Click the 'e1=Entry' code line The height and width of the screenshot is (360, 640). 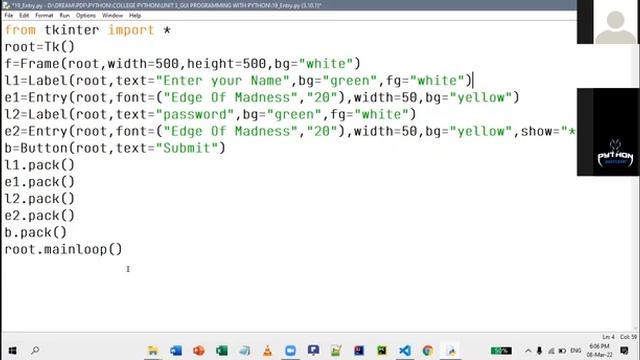tap(262, 98)
